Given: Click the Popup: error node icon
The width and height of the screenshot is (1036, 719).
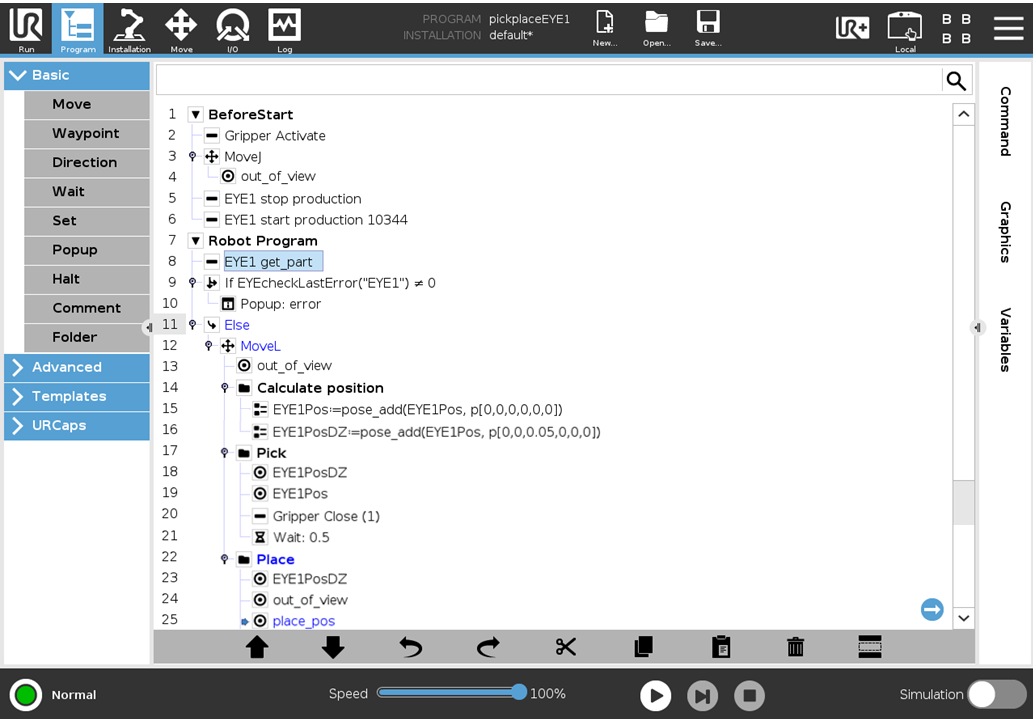Looking at the screenshot, I should pos(227,304).
